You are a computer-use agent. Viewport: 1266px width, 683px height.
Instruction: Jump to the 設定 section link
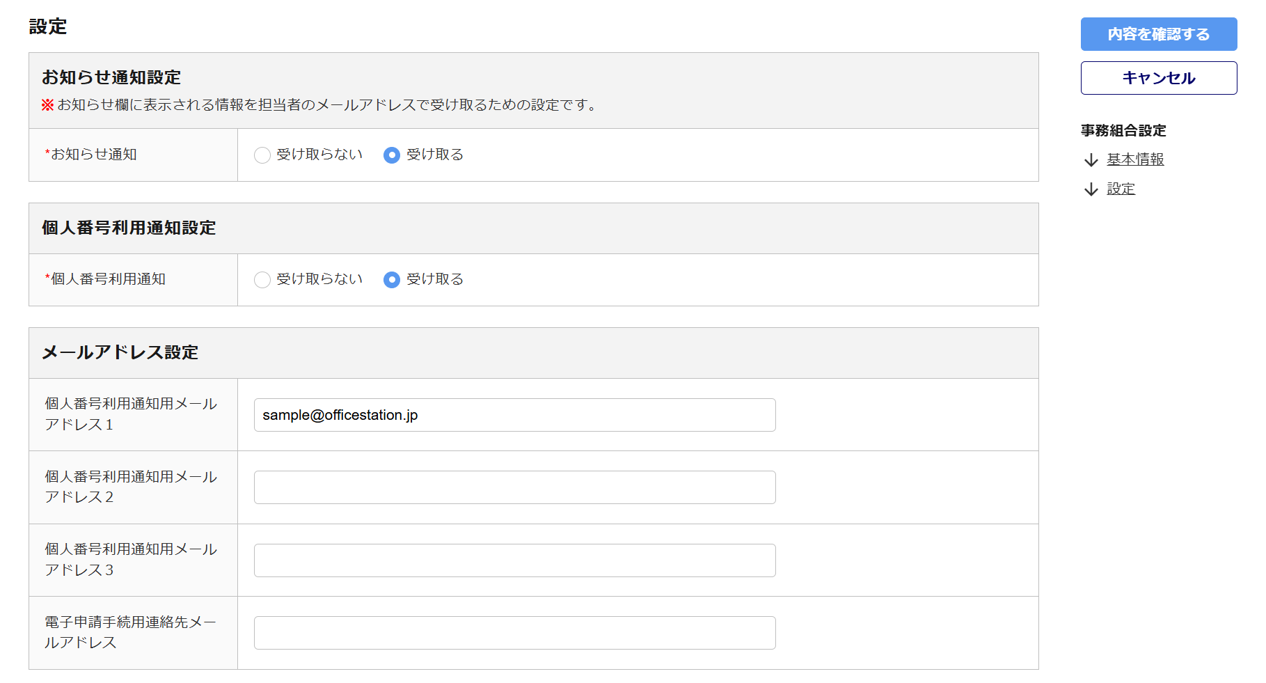(x=1121, y=189)
